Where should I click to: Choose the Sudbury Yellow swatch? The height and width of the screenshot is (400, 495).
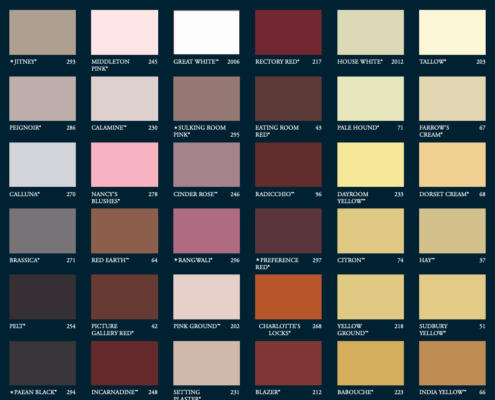pyautogui.click(x=452, y=297)
